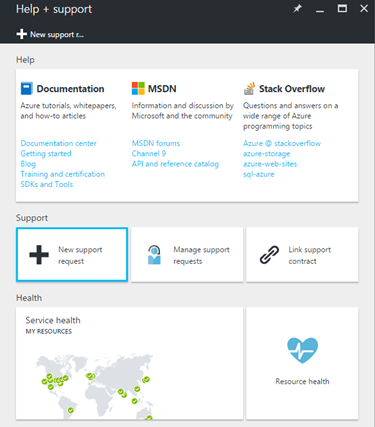The image size is (375, 427).
Task: Open Training and certification link
Action: (63, 174)
